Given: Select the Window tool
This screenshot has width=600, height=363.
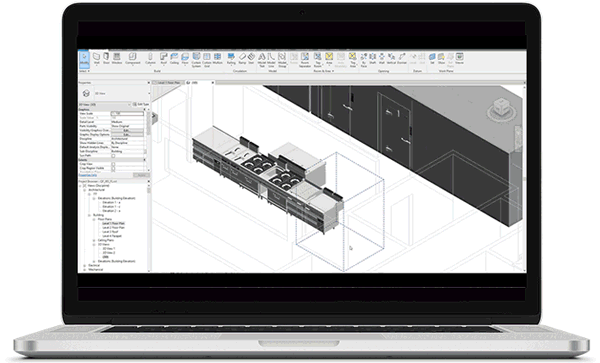Looking at the screenshot, I should (117, 58).
